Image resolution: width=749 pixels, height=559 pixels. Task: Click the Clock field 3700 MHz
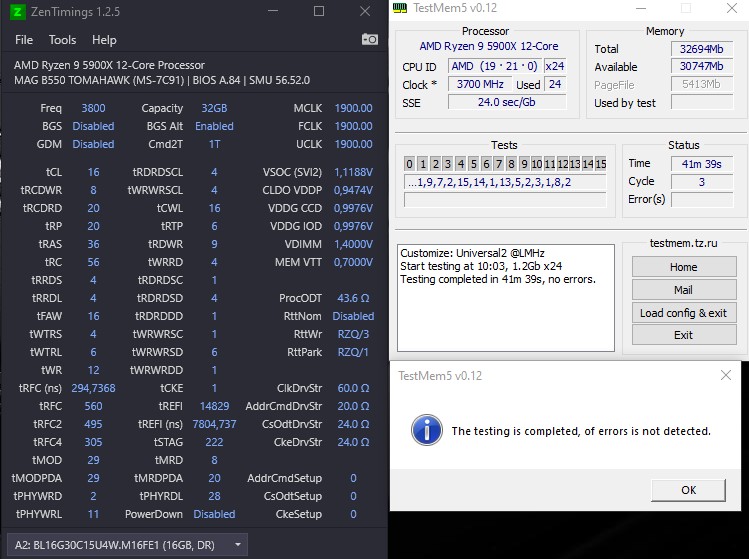tap(480, 85)
